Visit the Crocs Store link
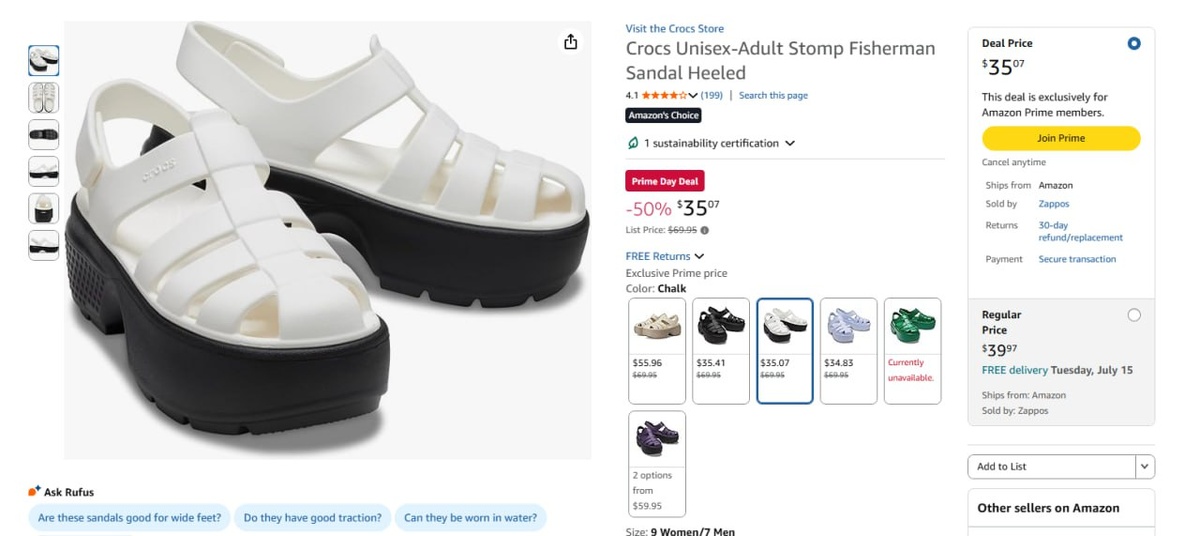This screenshot has height=536, width=1200. pos(674,28)
